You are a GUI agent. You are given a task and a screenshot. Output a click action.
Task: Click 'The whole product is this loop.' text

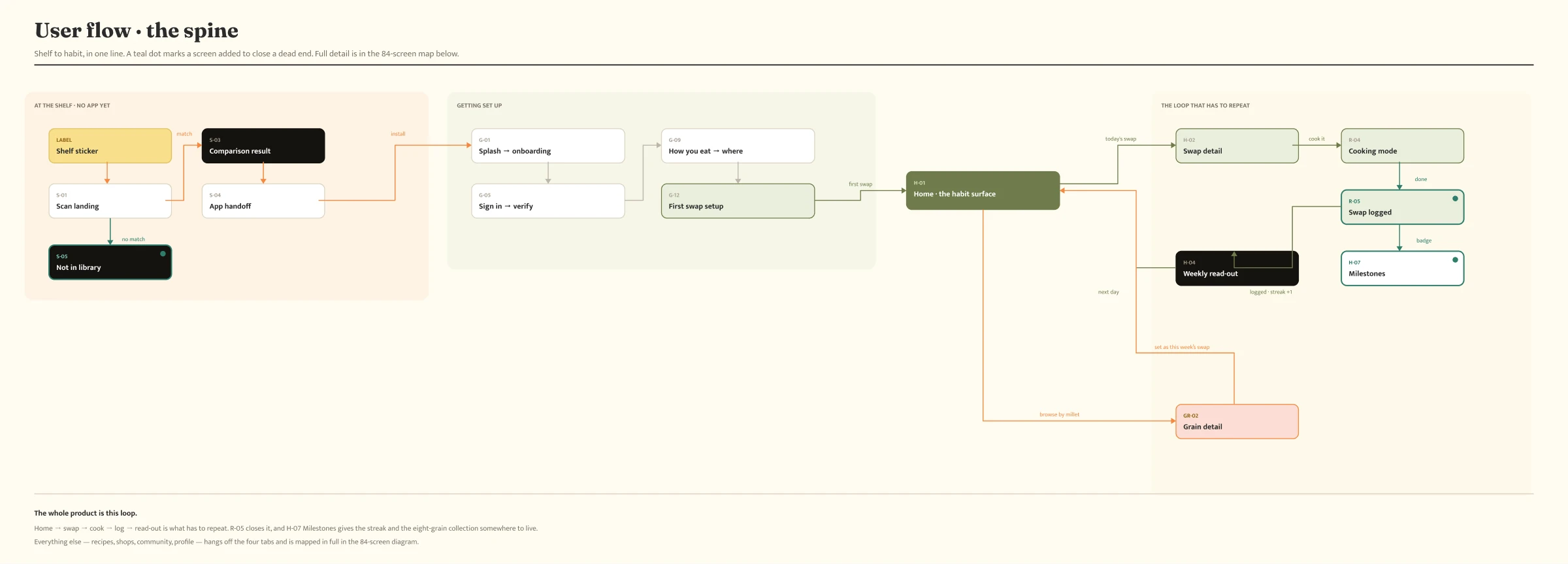(x=86, y=513)
